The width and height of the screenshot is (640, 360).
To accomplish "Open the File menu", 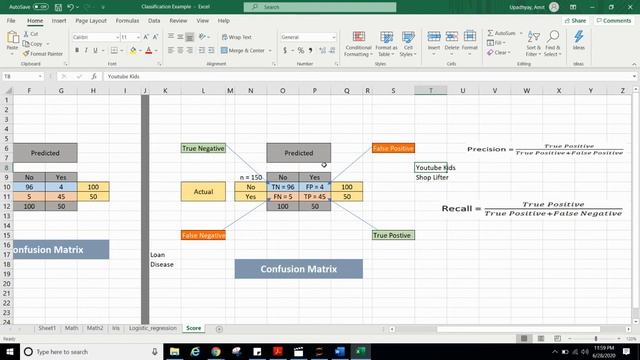I will (11, 20).
